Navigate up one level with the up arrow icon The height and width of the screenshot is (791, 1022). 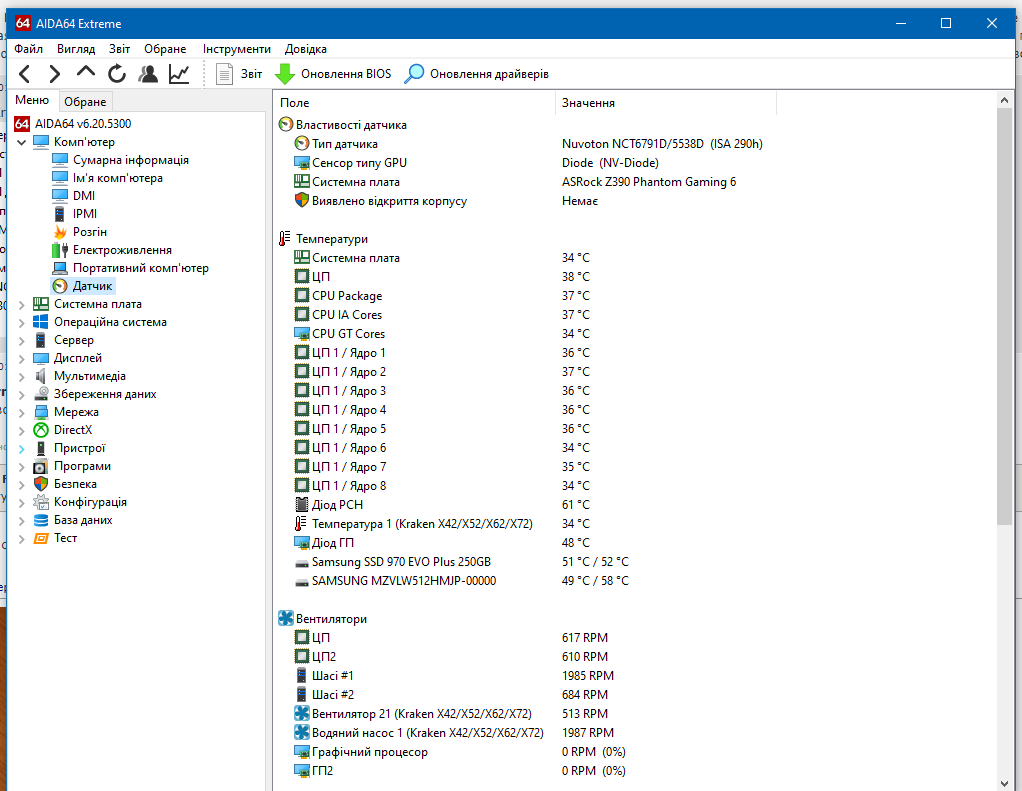pyautogui.click(x=86, y=72)
